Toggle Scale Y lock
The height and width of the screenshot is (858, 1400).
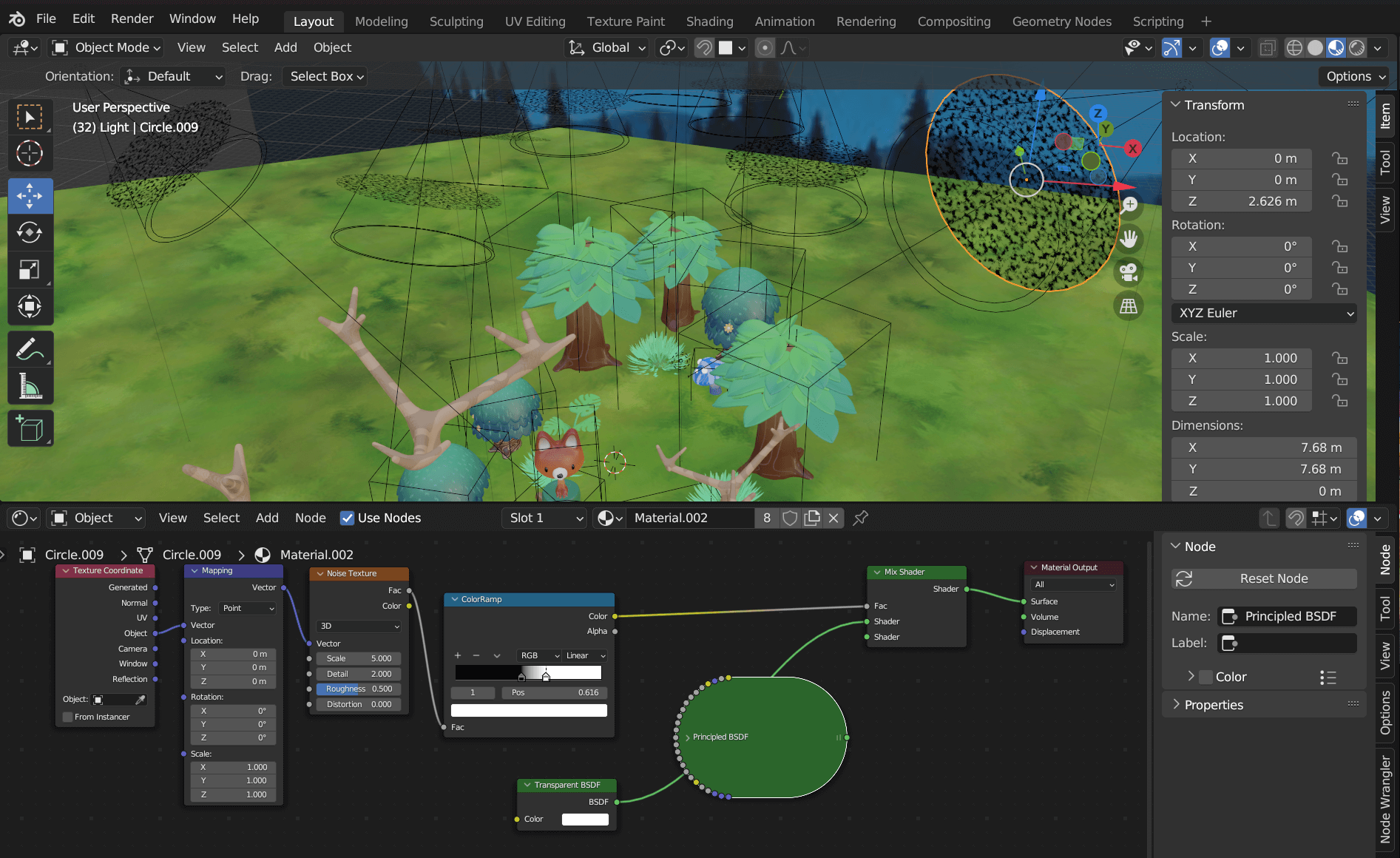point(1339,379)
